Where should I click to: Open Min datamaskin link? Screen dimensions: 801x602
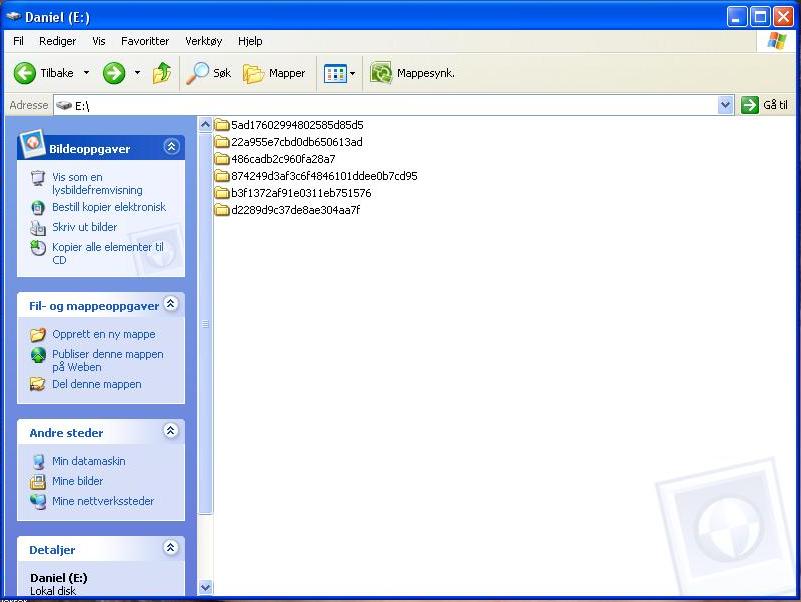tap(88, 461)
